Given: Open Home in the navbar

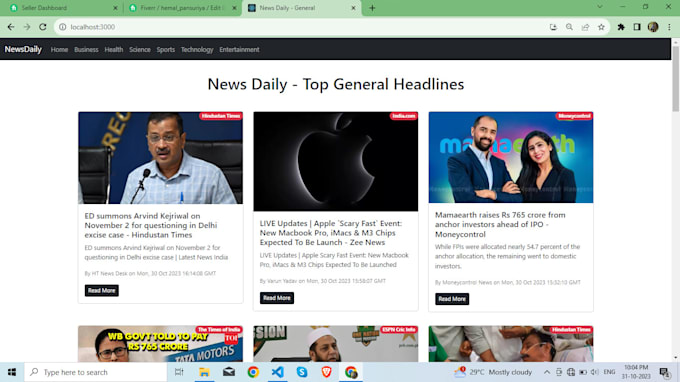Looking at the screenshot, I should tap(59, 49).
